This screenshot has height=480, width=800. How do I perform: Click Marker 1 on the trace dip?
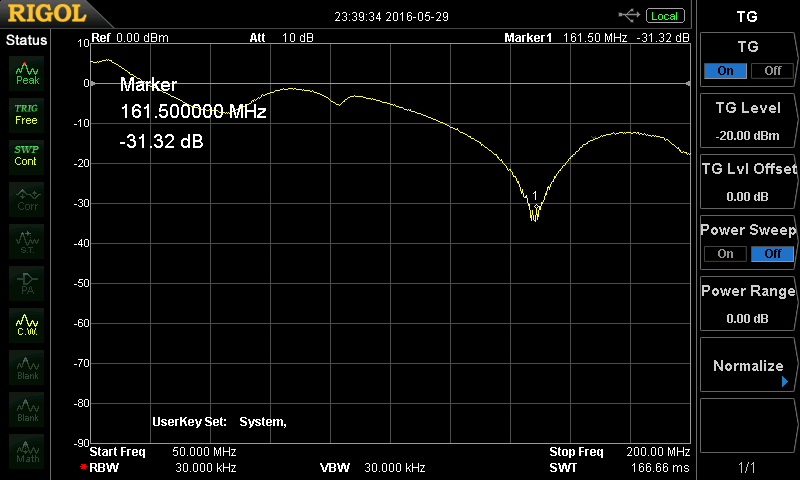click(x=535, y=207)
